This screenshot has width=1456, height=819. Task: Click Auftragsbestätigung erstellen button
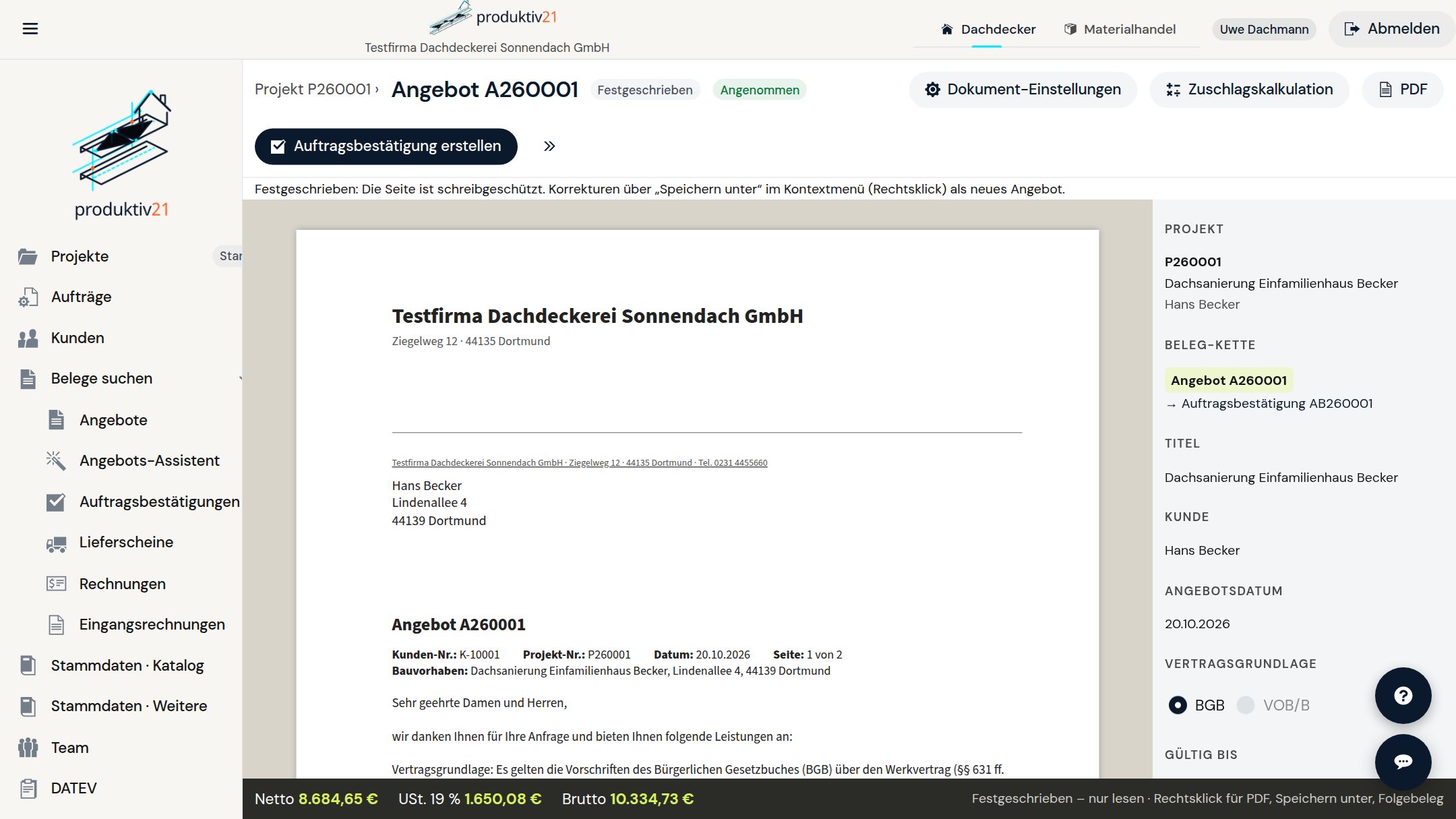click(x=386, y=146)
